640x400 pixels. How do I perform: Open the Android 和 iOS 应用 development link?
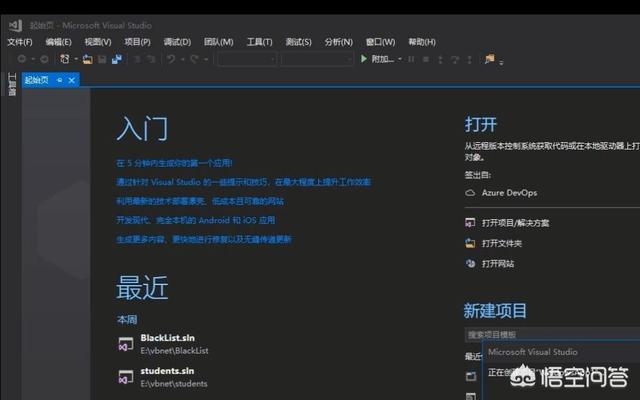(196, 220)
